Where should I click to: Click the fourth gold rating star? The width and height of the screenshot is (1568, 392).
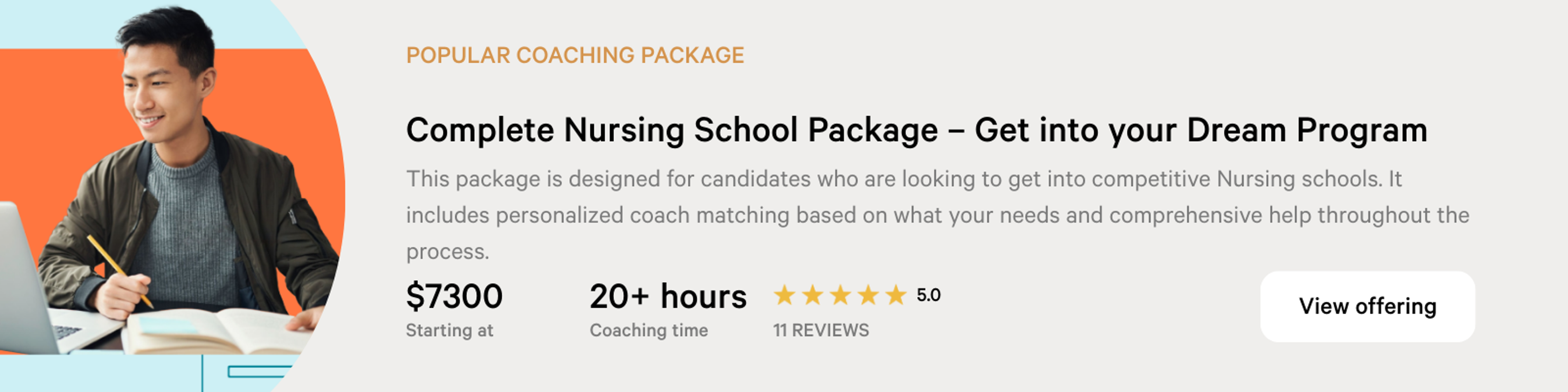[868, 295]
